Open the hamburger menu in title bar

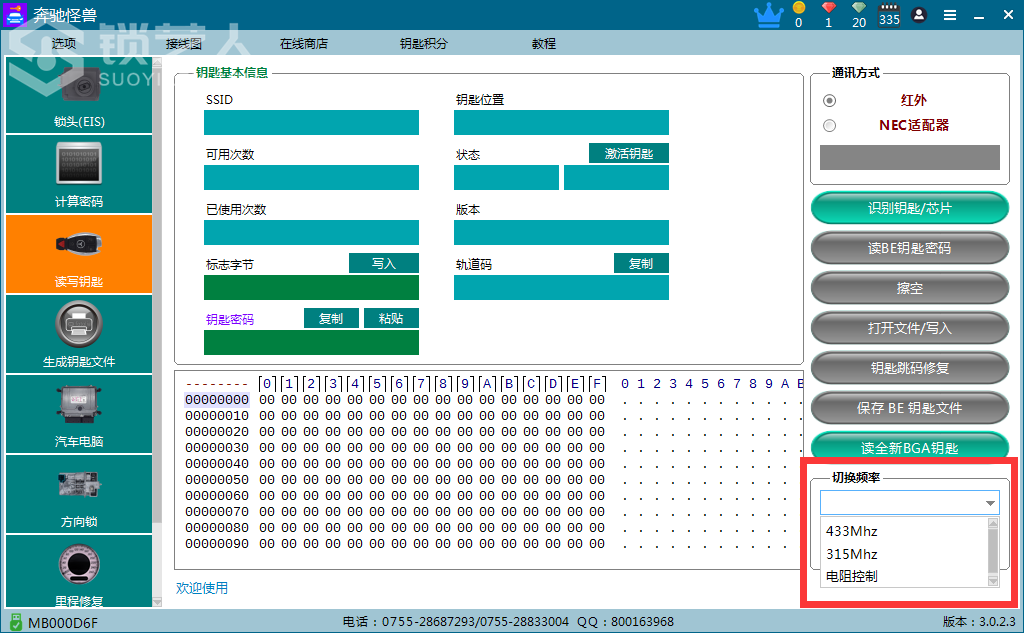[x=950, y=15]
